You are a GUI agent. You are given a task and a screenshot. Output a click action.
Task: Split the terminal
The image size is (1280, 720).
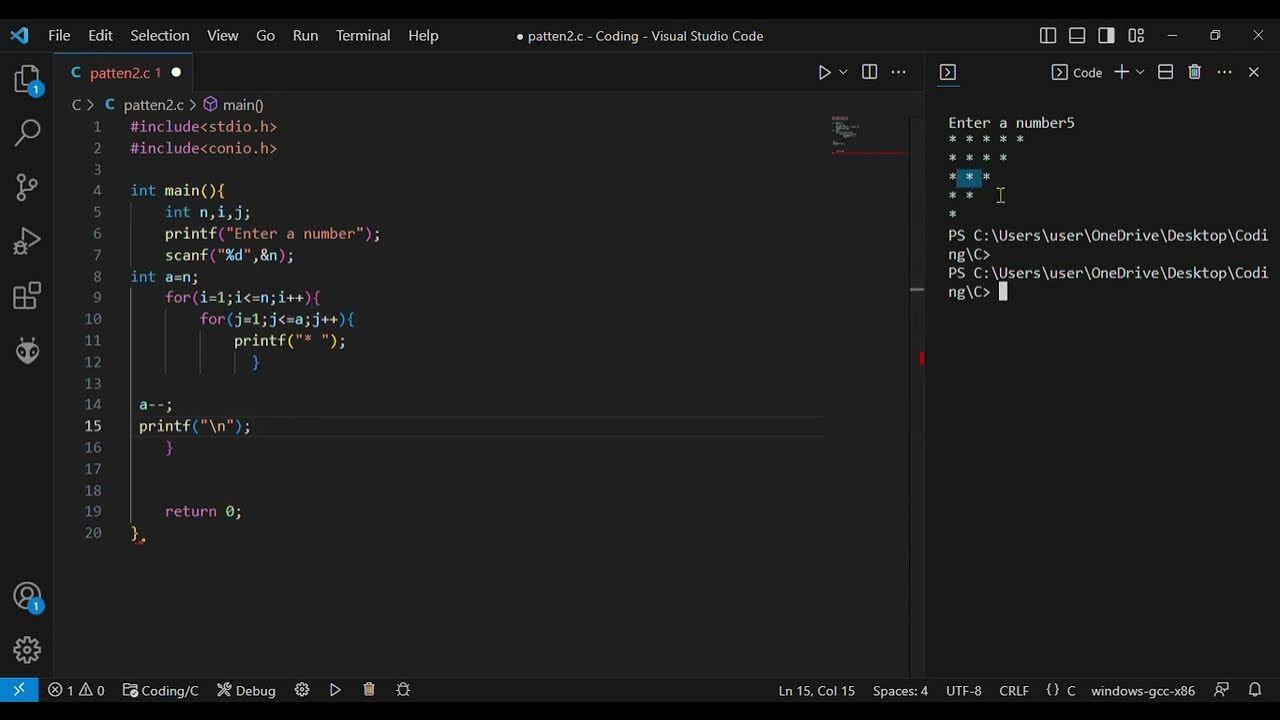pyautogui.click(x=1165, y=72)
